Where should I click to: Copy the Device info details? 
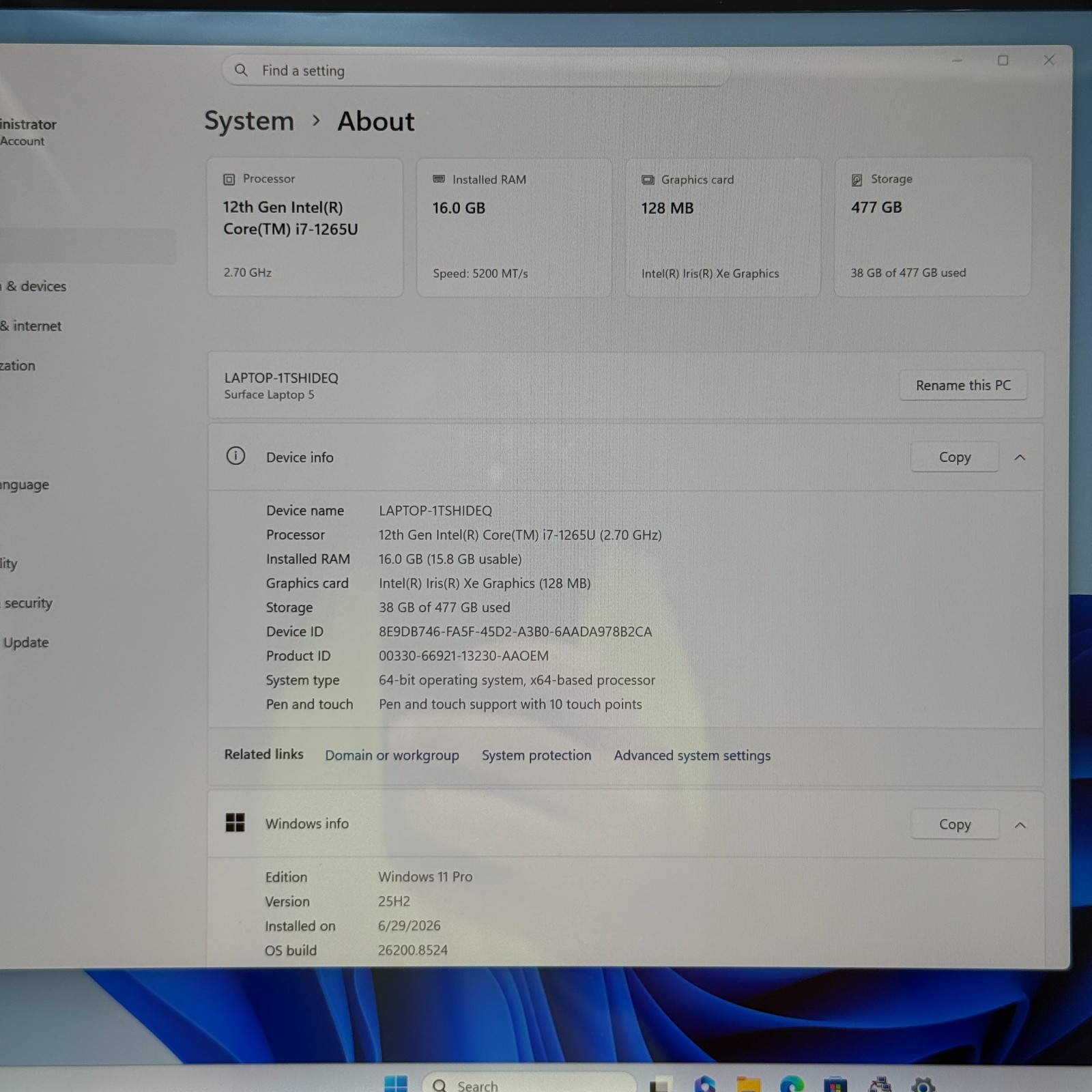point(954,457)
